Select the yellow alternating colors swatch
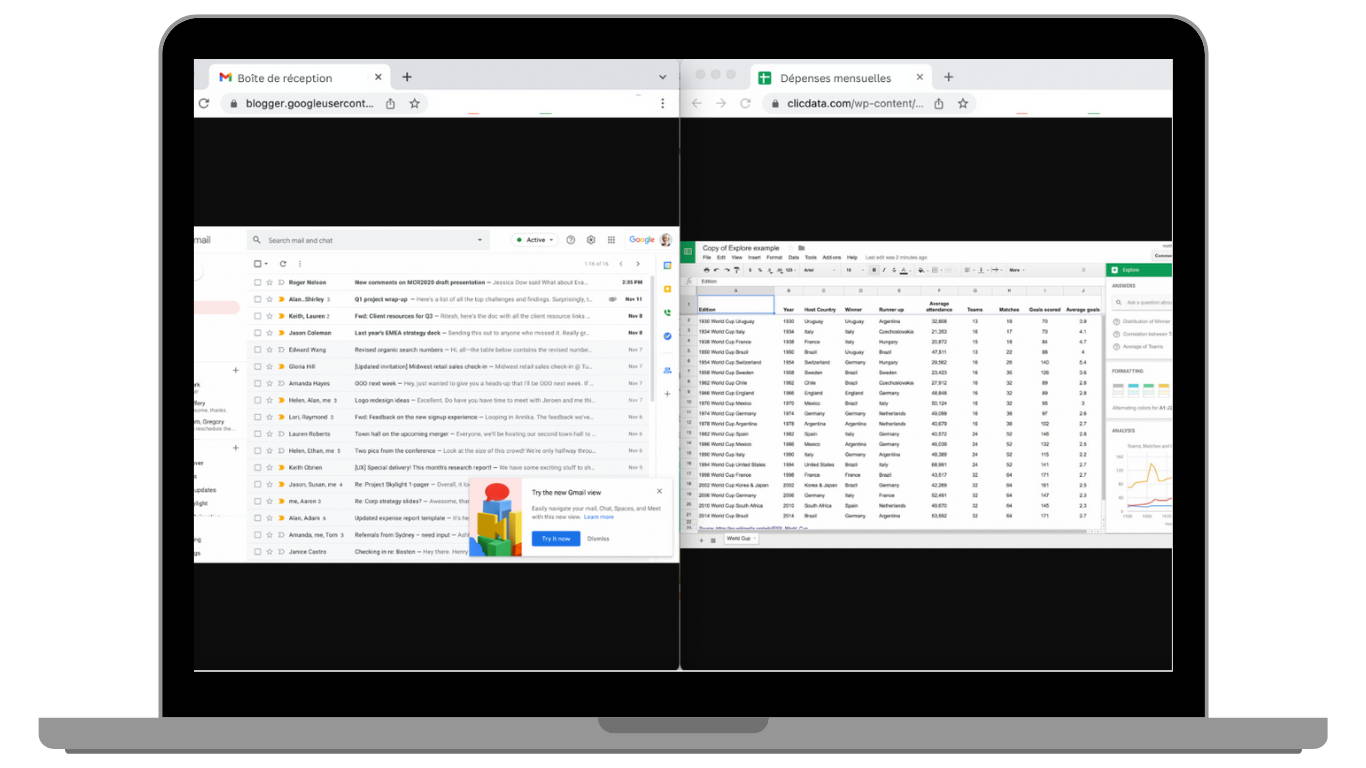 (1164, 391)
